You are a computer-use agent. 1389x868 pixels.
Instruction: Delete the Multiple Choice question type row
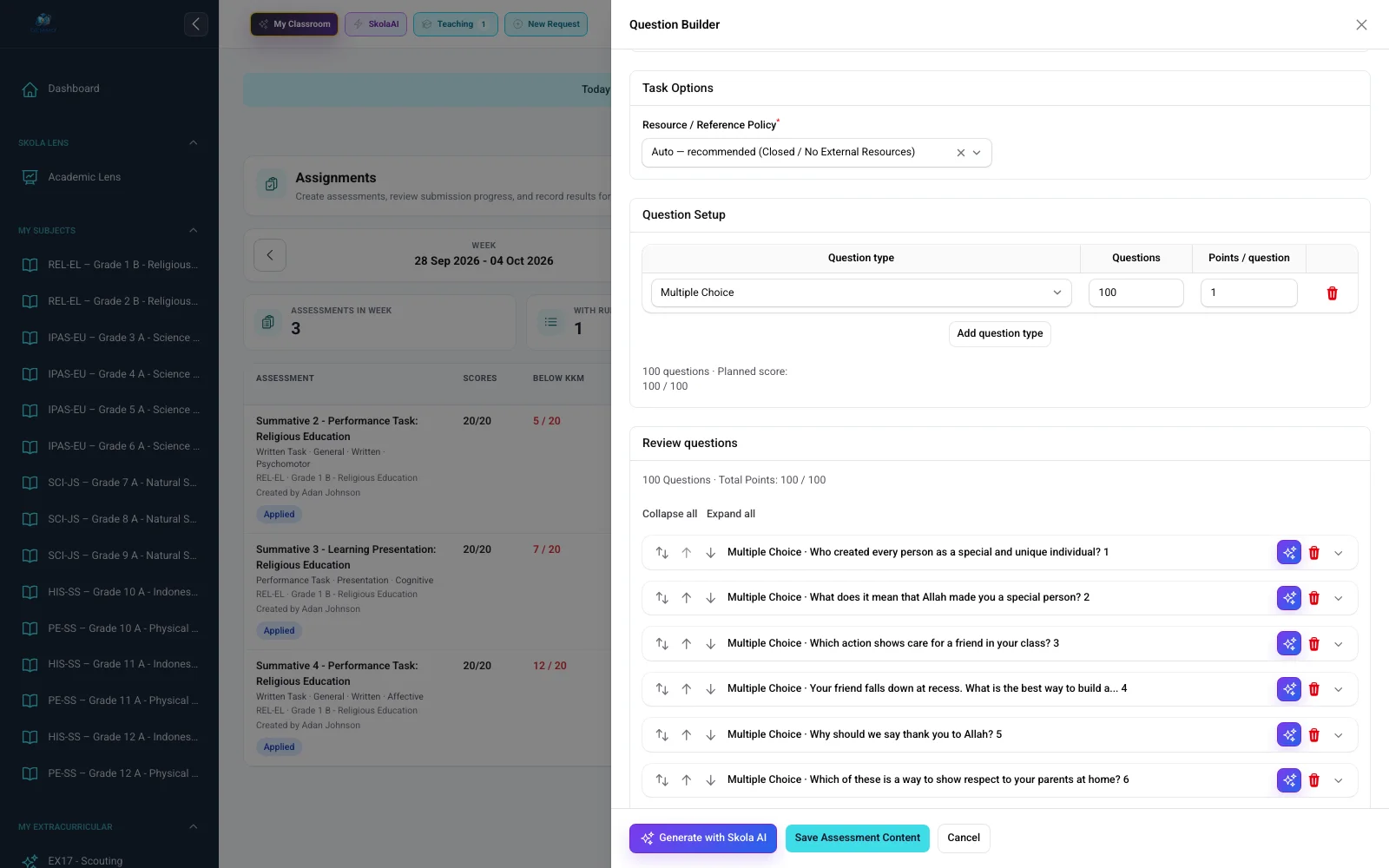[x=1333, y=293]
